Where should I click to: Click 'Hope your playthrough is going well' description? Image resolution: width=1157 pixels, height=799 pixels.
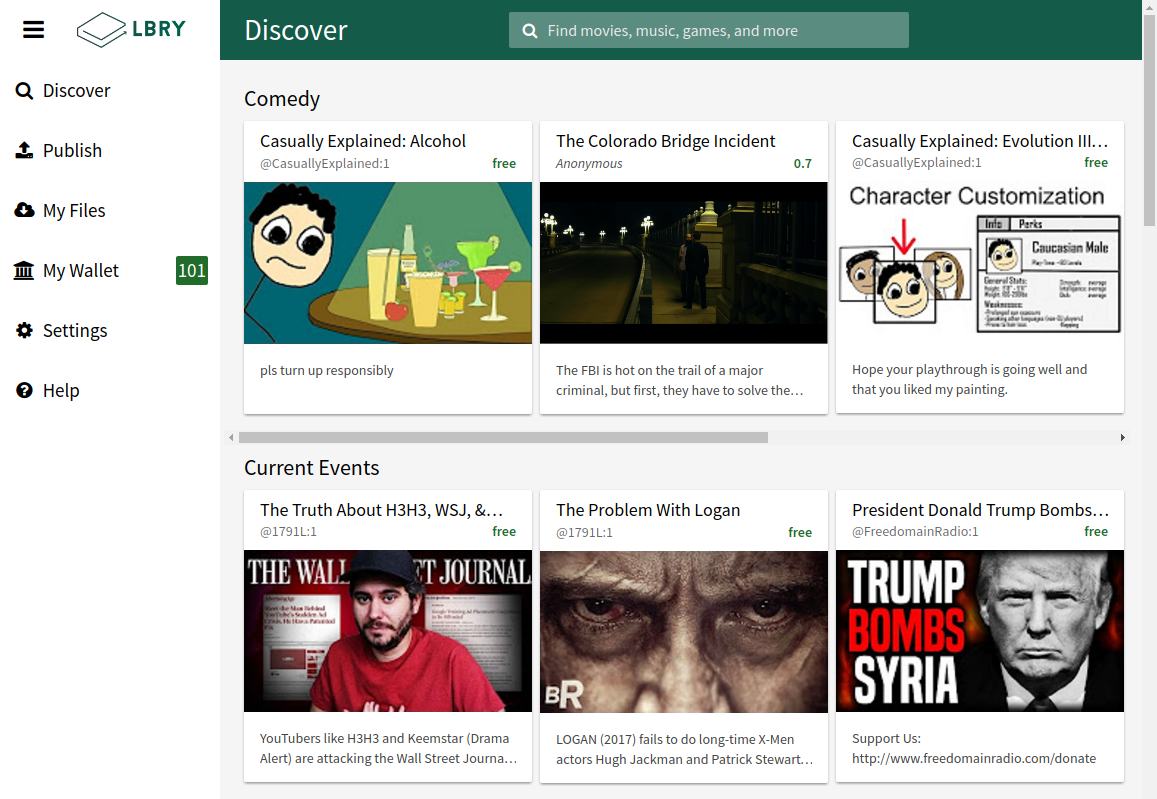970,379
